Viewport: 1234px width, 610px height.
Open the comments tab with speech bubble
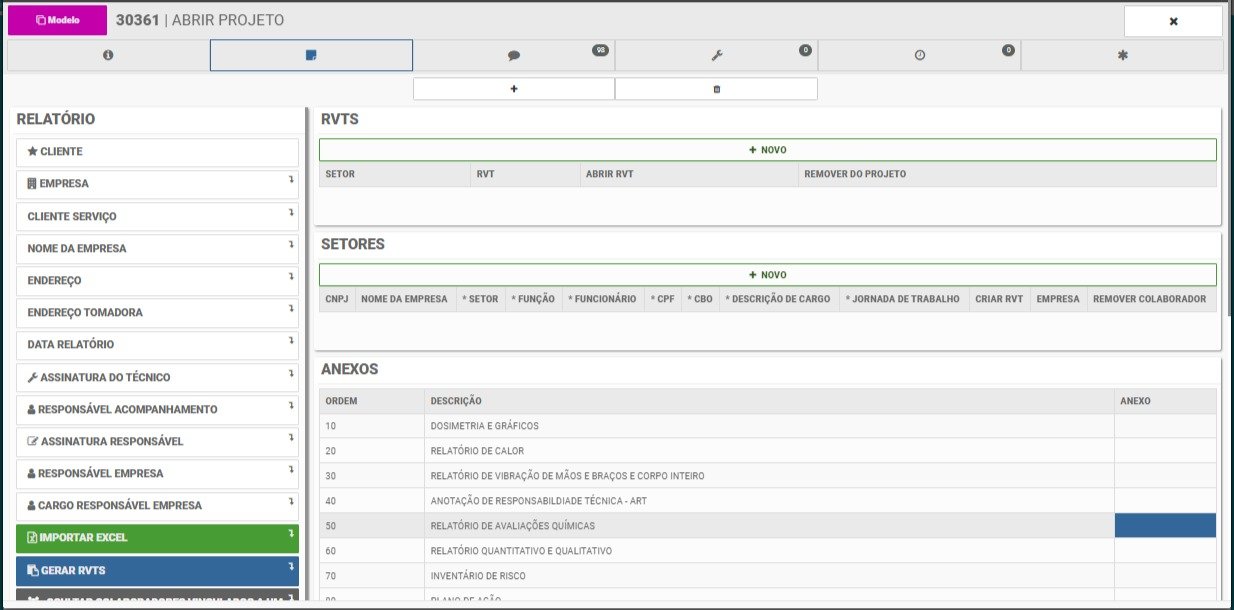pyautogui.click(x=514, y=56)
